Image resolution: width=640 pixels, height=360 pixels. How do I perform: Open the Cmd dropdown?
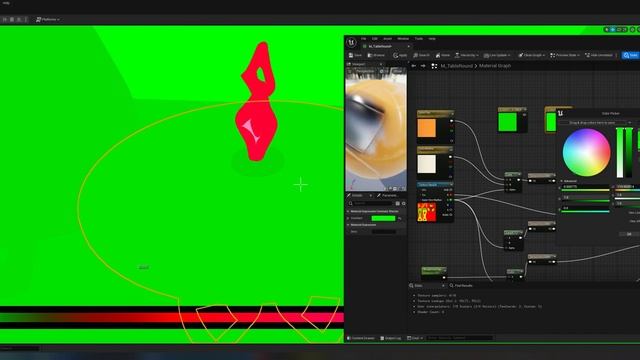pos(415,338)
